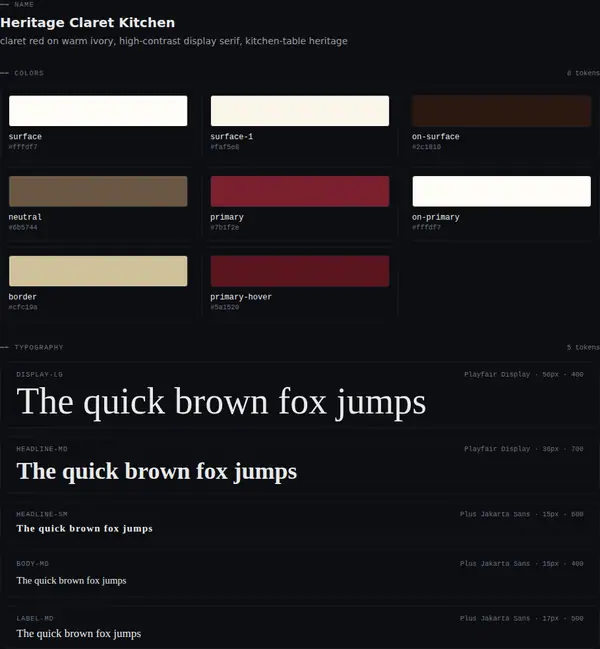The height and width of the screenshot is (649, 600).
Task: Select the '#5a1520' hex value
Action: pyautogui.click(x=225, y=307)
